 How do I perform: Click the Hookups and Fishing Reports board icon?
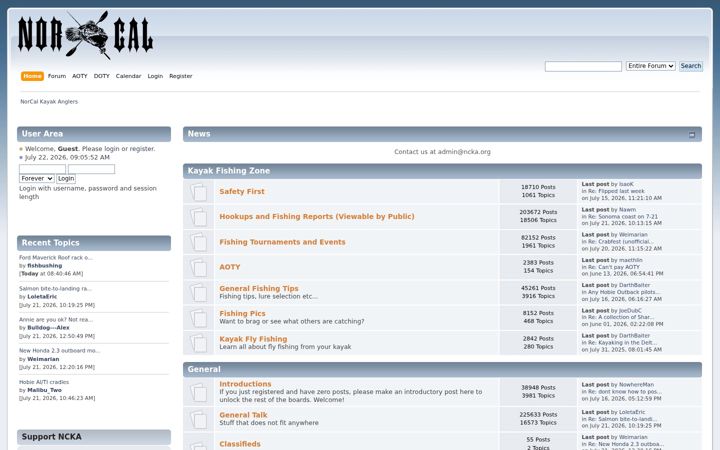click(198, 217)
